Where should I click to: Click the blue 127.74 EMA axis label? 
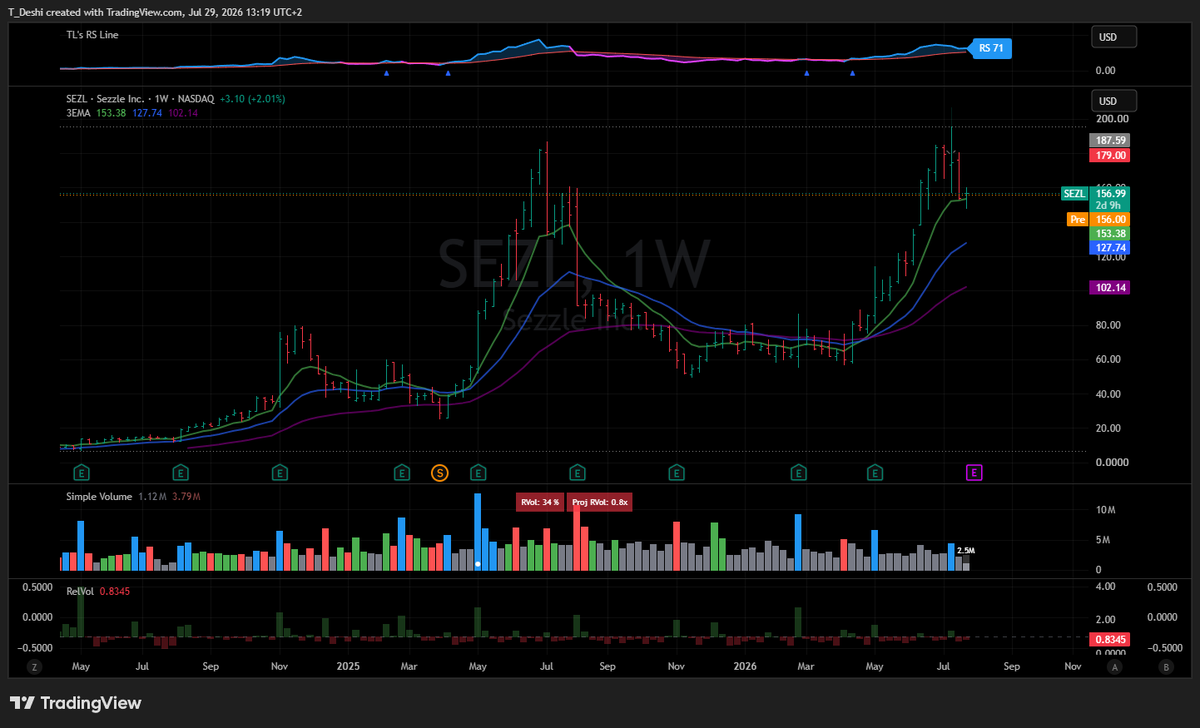pos(1112,247)
